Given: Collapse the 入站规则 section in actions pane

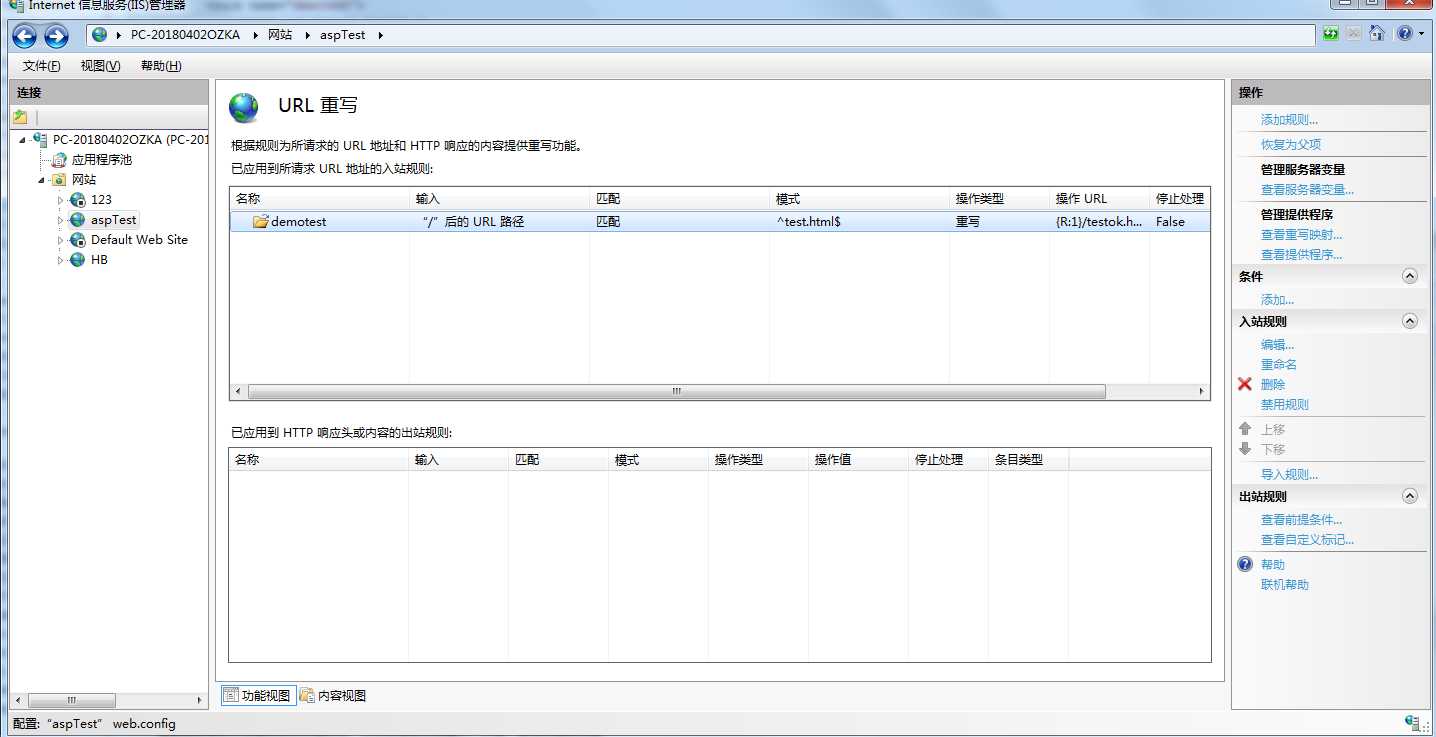Looking at the screenshot, I should pos(1410,321).
